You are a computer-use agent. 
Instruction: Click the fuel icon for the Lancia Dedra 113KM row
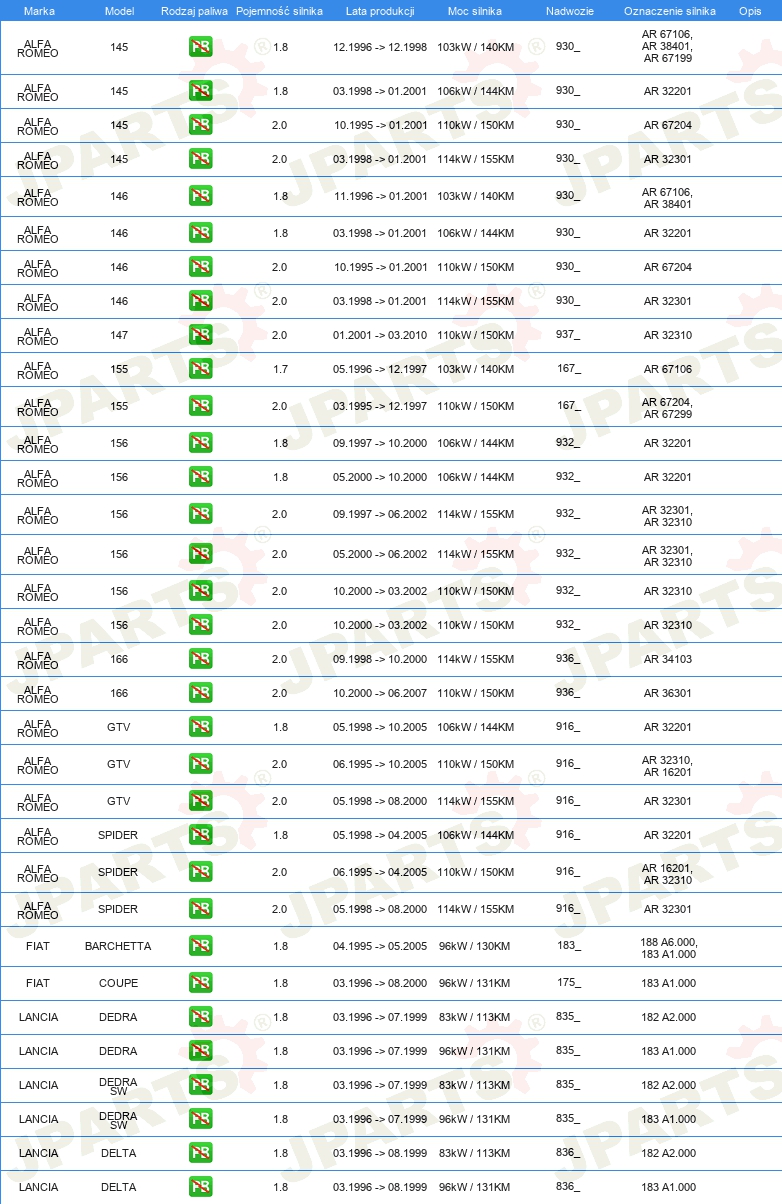tap(201, 1017)
